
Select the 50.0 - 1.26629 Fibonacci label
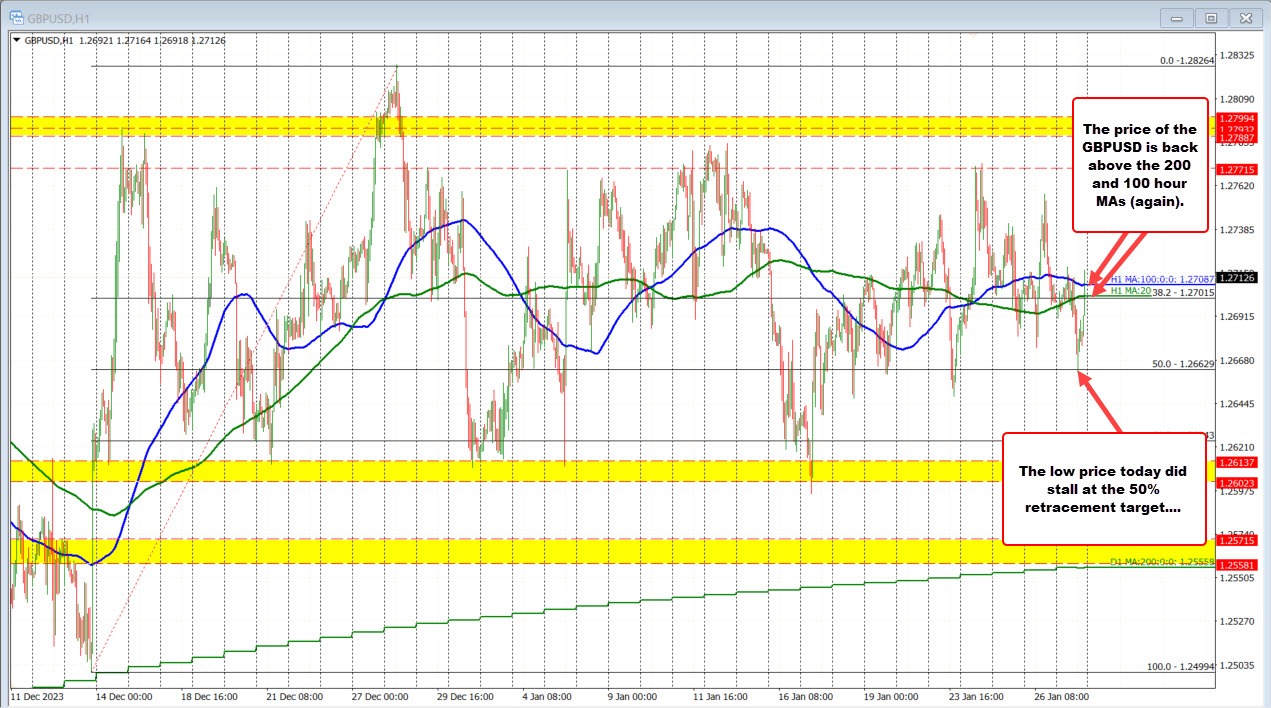1183,364
